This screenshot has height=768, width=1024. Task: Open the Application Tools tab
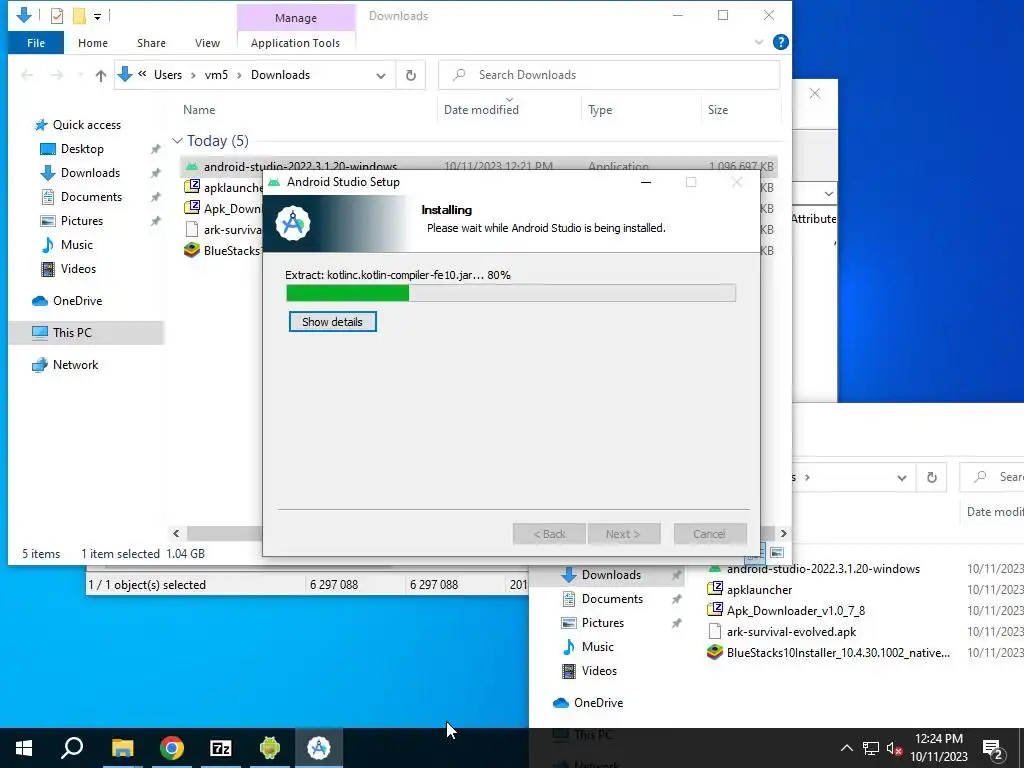(x=295, y=43)
